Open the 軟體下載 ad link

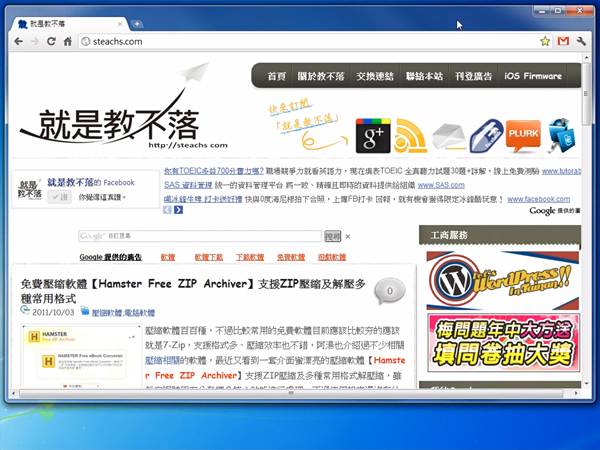click(x=209, y=257)
